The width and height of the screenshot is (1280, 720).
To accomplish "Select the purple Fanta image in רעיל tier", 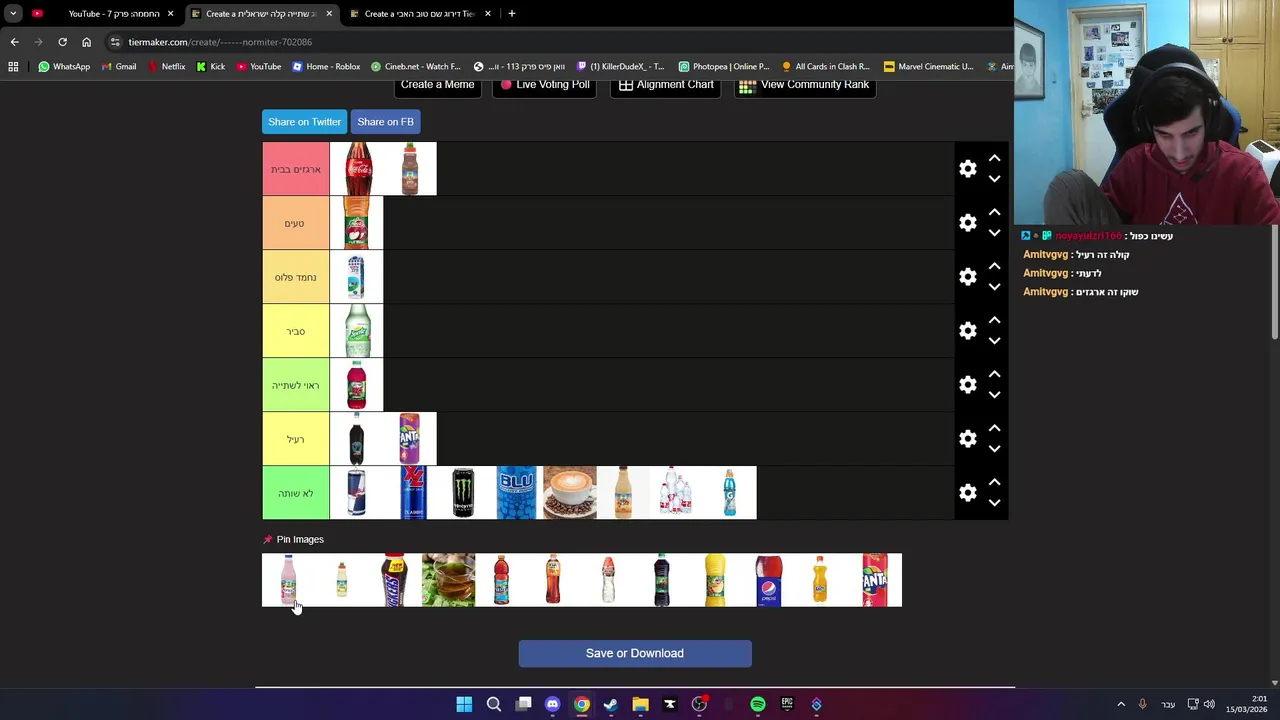I will click(410, 439).
